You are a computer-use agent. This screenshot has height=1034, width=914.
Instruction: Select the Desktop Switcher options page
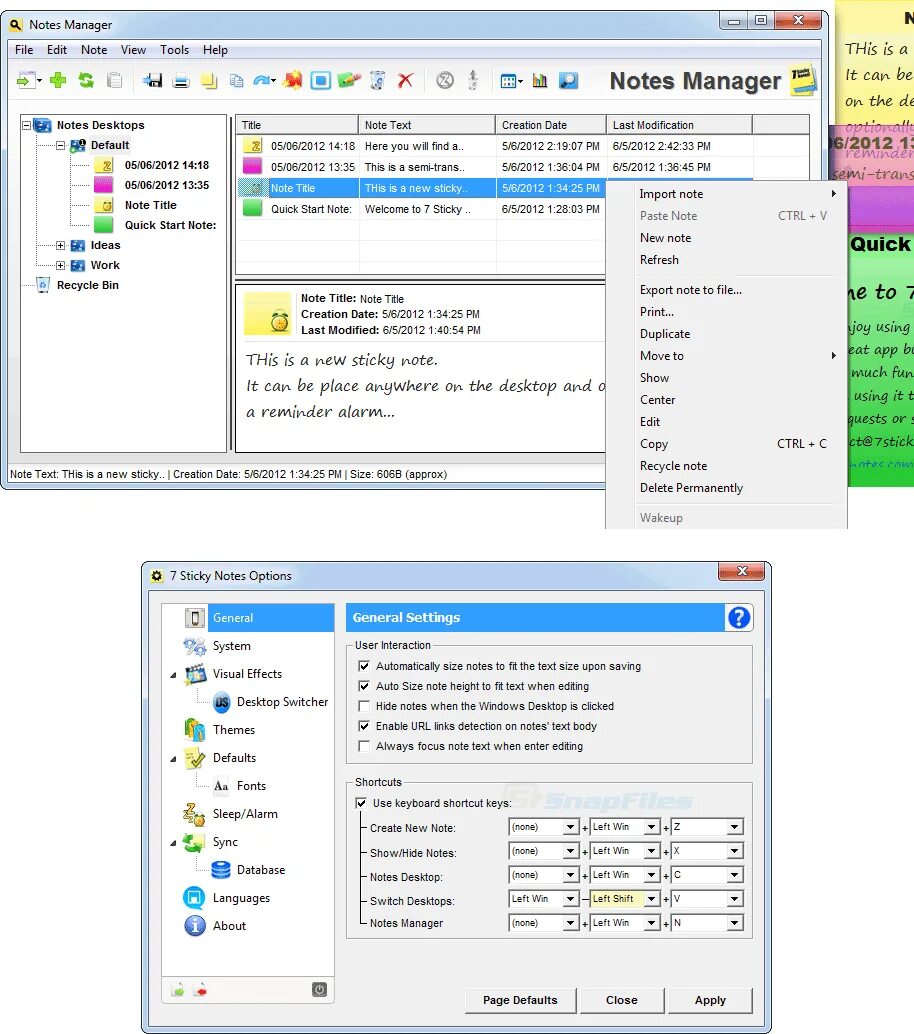tap(282, 702)
